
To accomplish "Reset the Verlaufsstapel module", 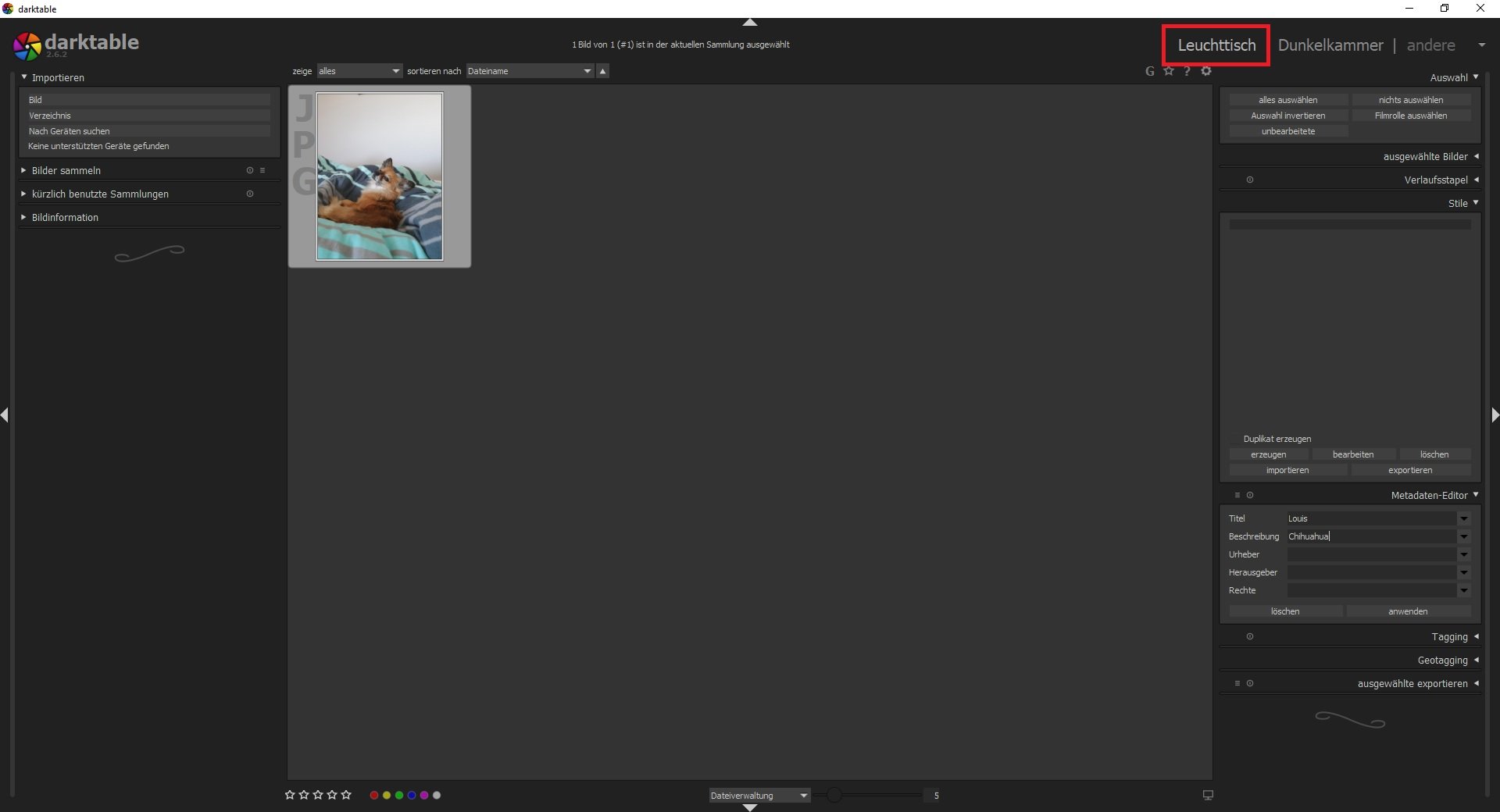I will point(1250,180).
